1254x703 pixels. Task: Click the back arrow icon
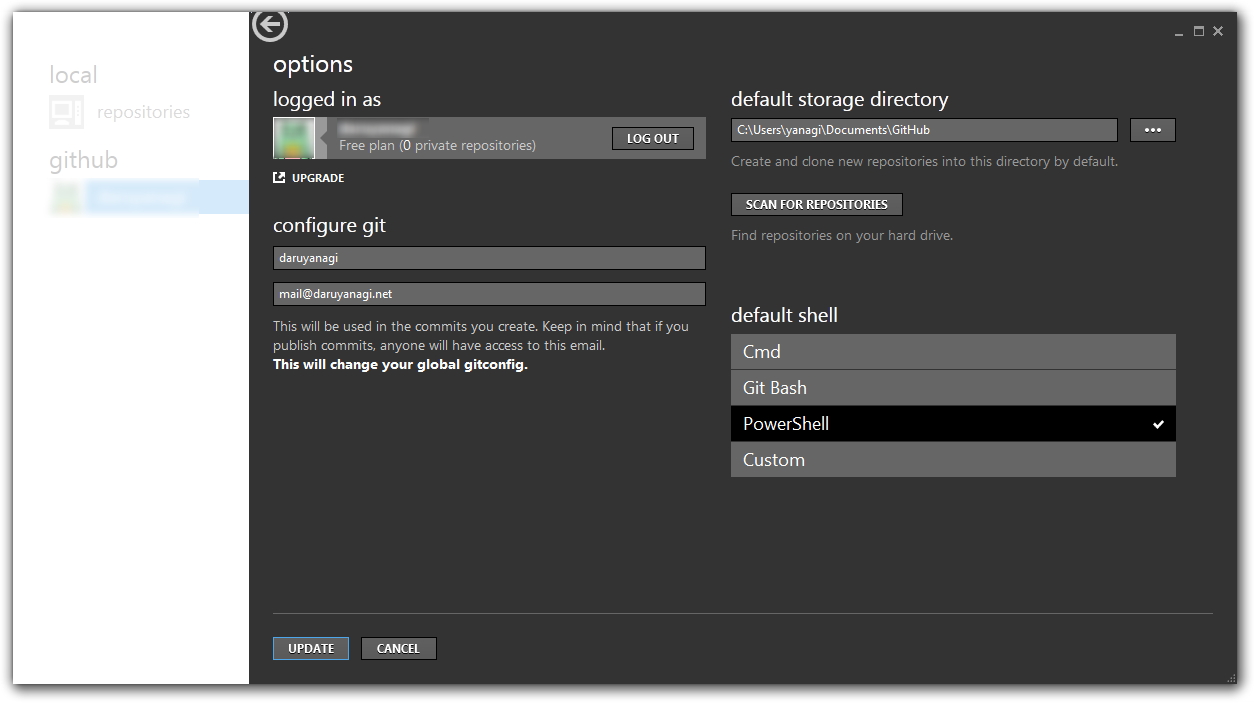point(270,25)
